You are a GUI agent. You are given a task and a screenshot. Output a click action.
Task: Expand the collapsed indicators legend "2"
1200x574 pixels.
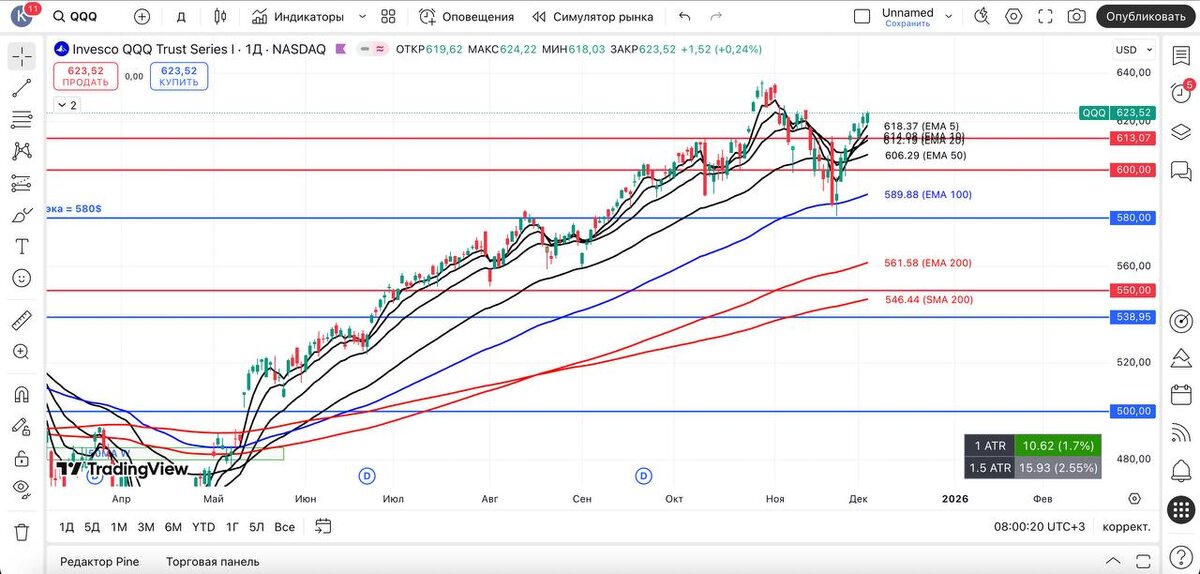click(67, 104)
